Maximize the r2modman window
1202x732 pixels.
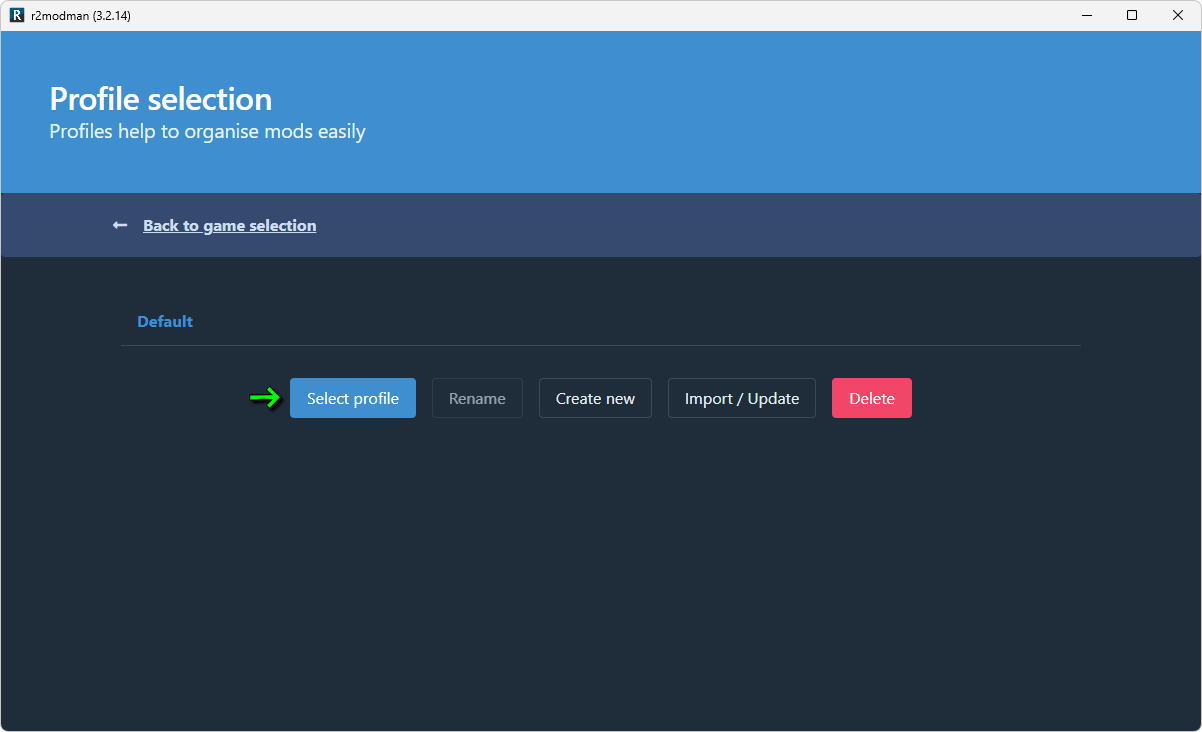click(x=1132, y=15)
